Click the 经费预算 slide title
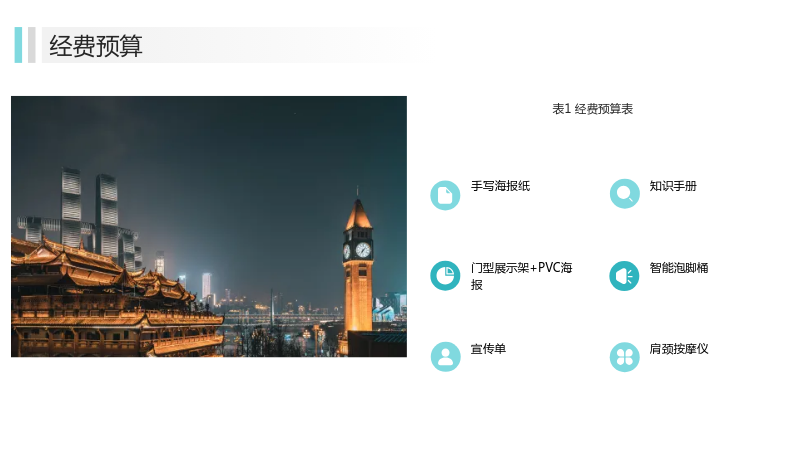The image size is (800, 450). [x=96, y=46]
